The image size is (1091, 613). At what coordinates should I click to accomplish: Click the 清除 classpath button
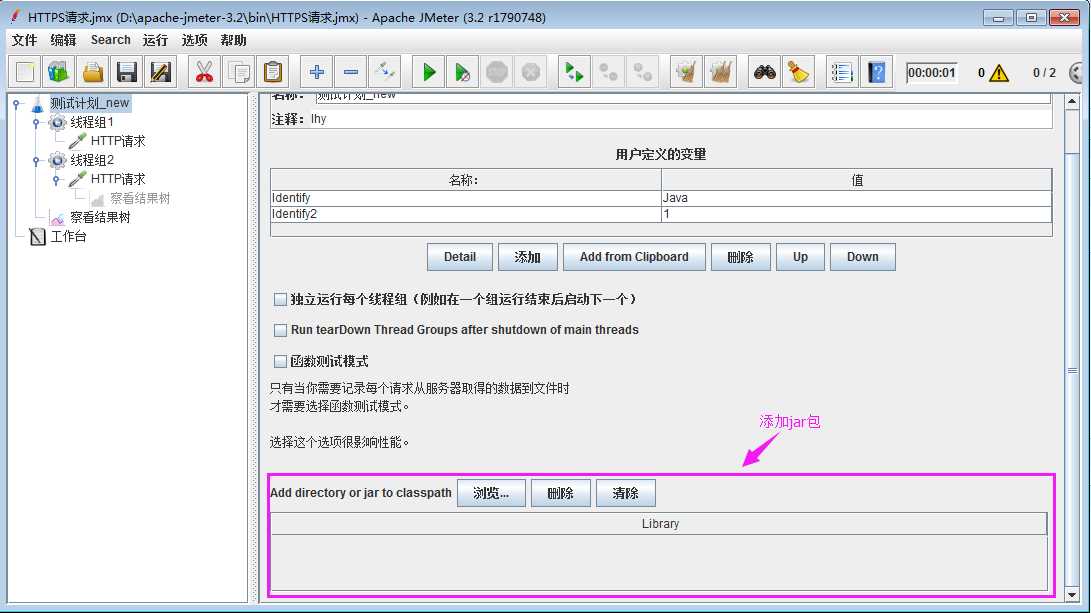(x=626, y=493)
